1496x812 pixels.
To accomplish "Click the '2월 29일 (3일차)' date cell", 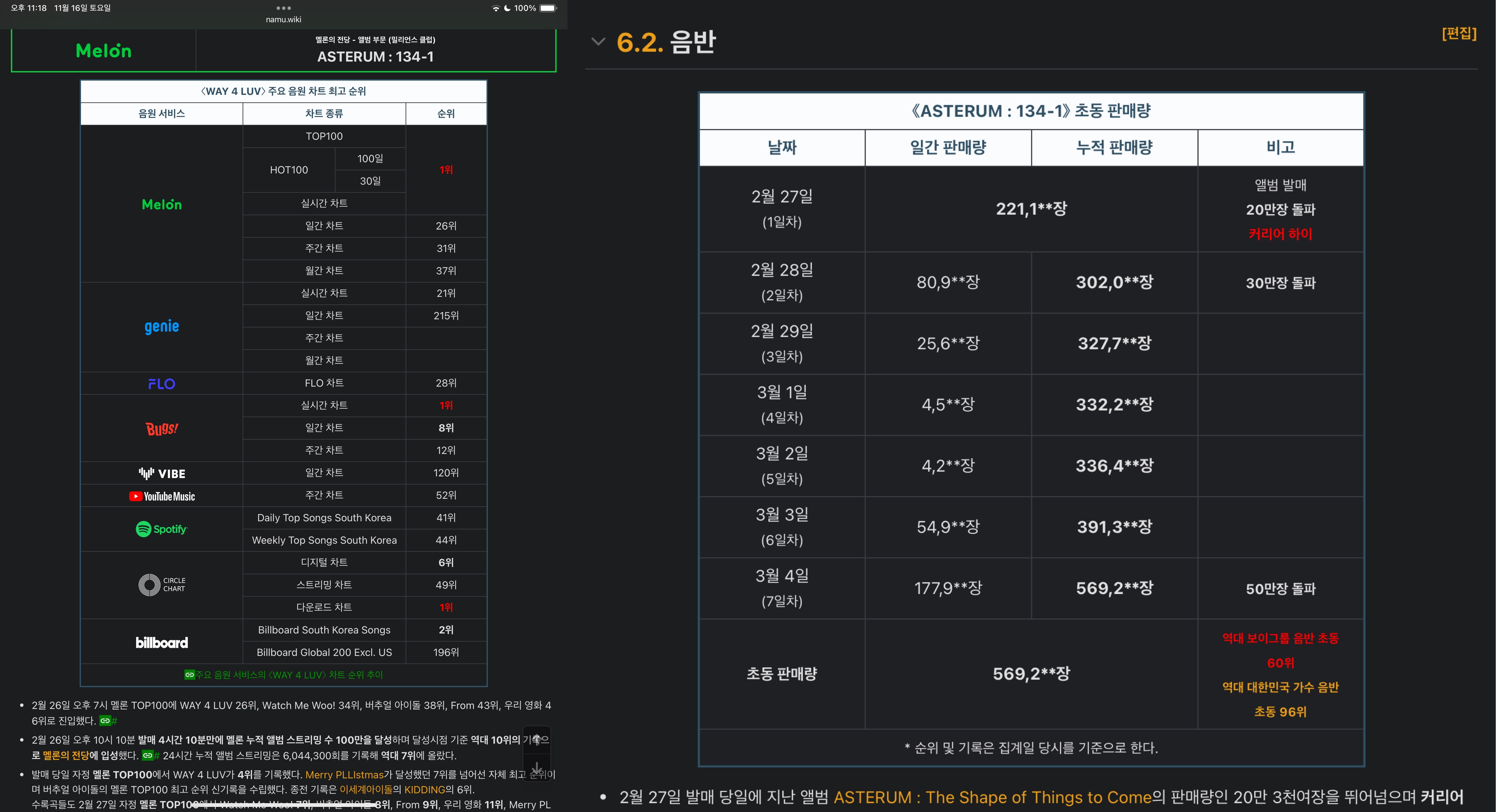I will click(x=782, y=343).
